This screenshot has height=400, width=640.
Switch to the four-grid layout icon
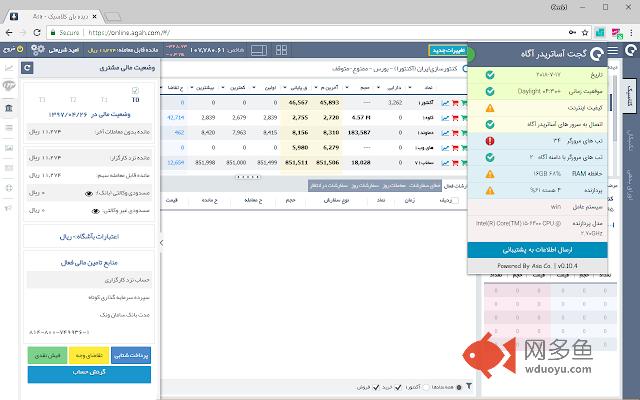coord(281,50)
